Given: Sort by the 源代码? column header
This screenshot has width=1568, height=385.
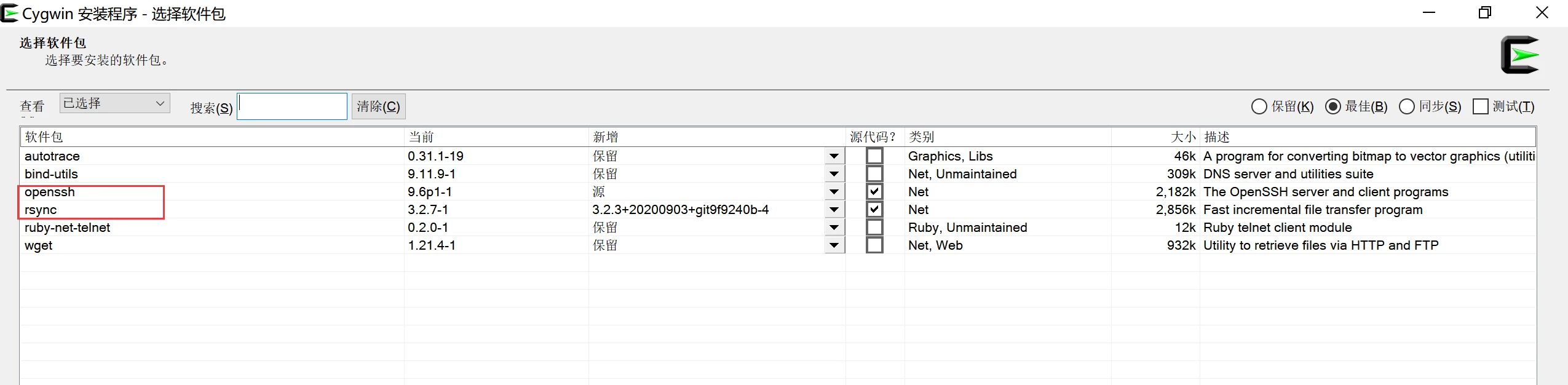Looking at the screenshot, I should (x=875, y=137).
